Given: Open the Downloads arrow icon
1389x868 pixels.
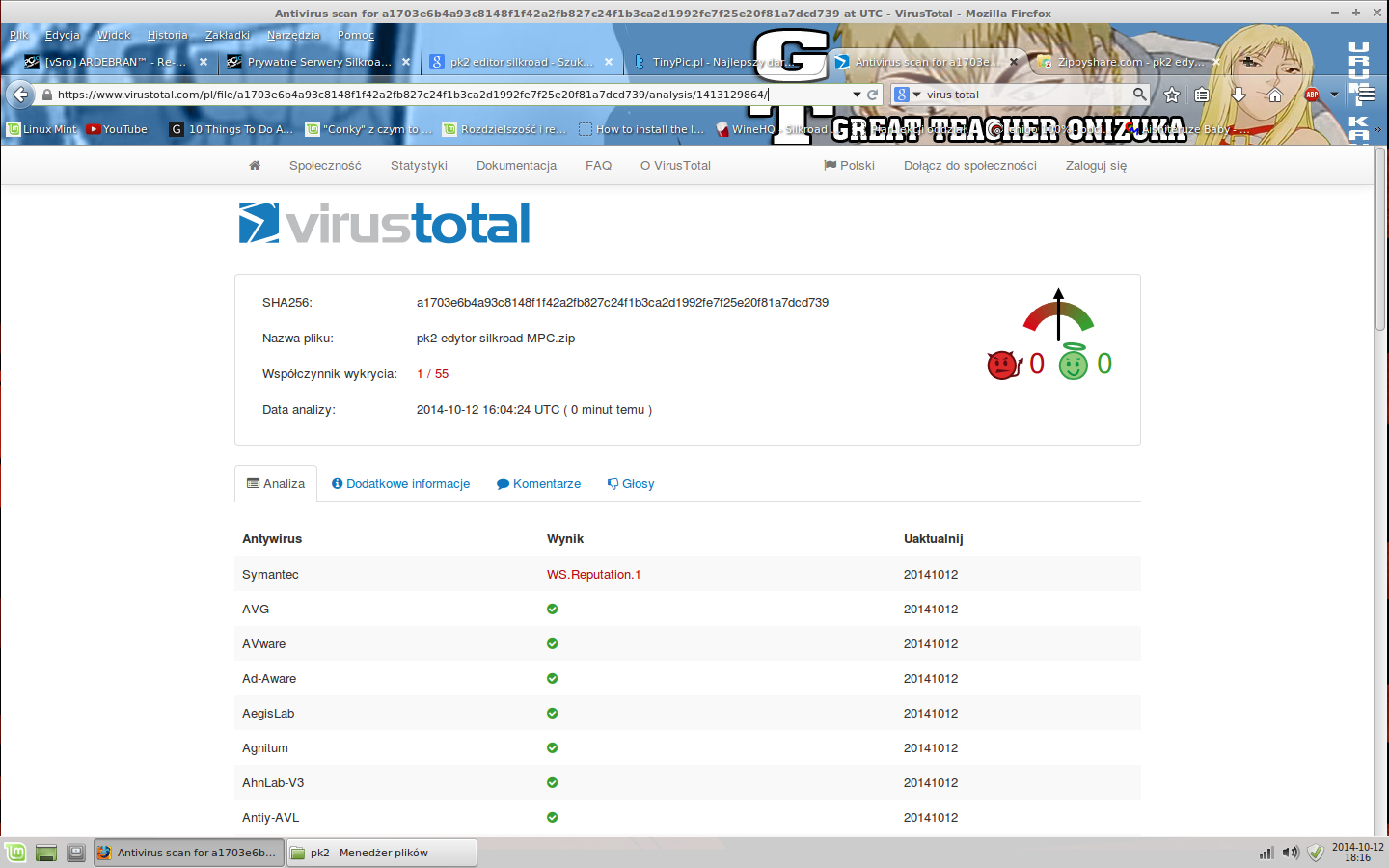Looking at the screenshot, I should (x=1239, y=95).
